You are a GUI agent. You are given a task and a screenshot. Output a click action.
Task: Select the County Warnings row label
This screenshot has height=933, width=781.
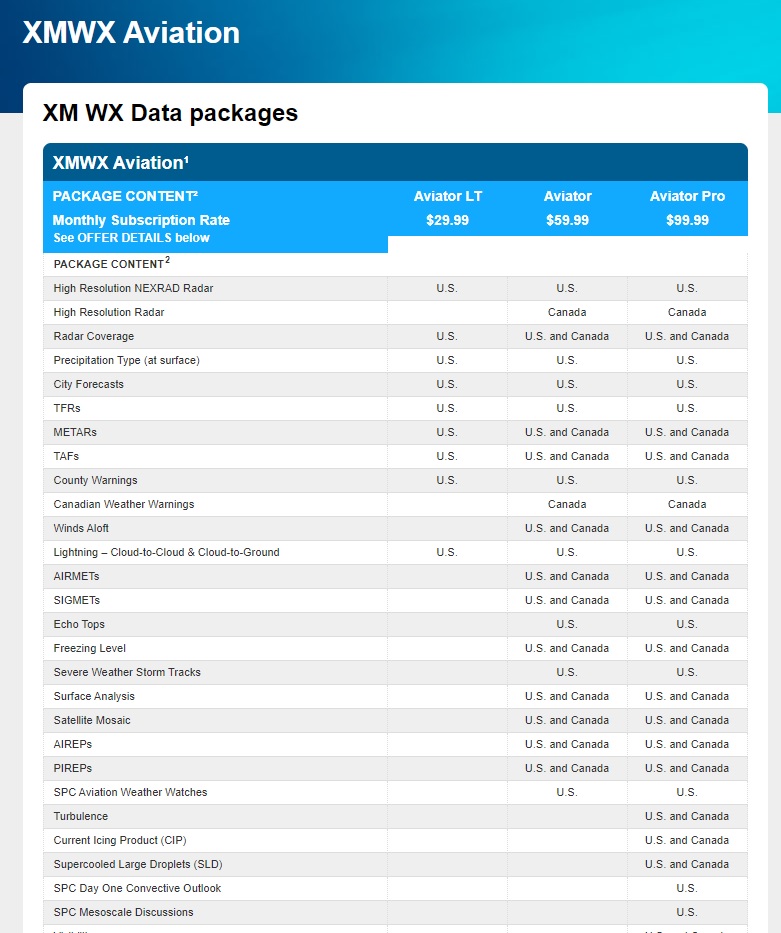coord(95,480)
